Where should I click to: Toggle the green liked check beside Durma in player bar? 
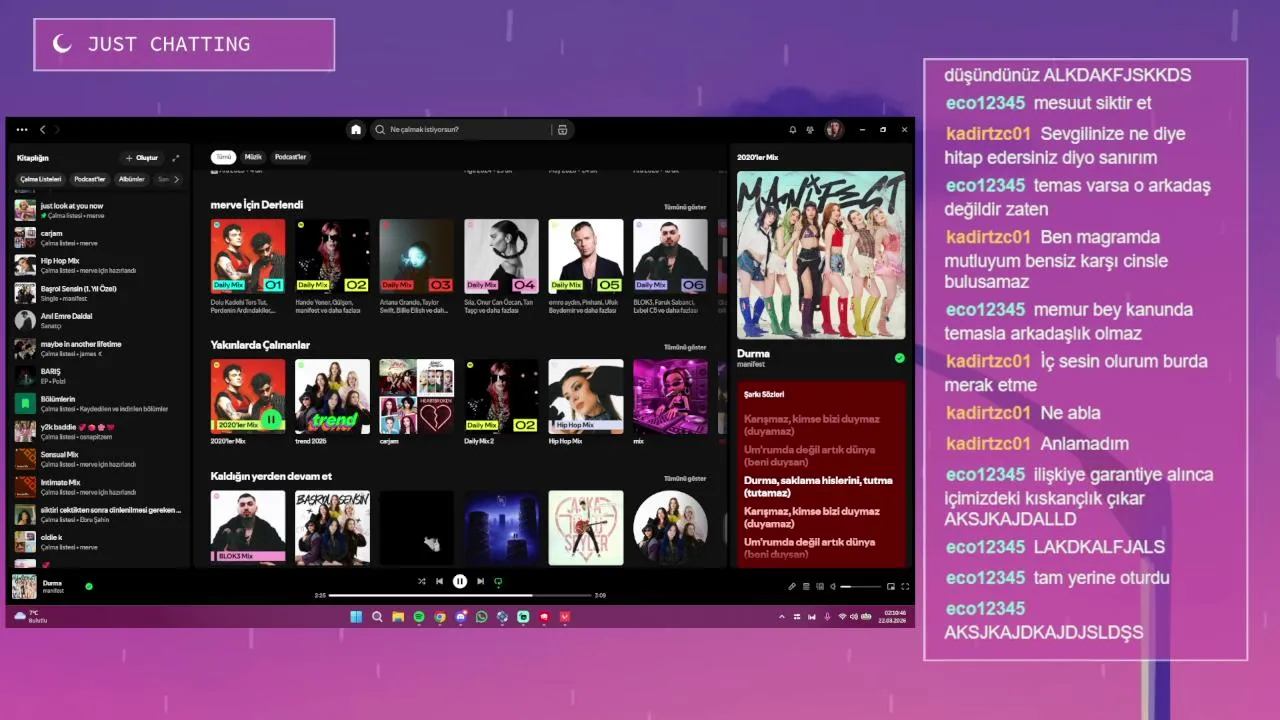89,586
